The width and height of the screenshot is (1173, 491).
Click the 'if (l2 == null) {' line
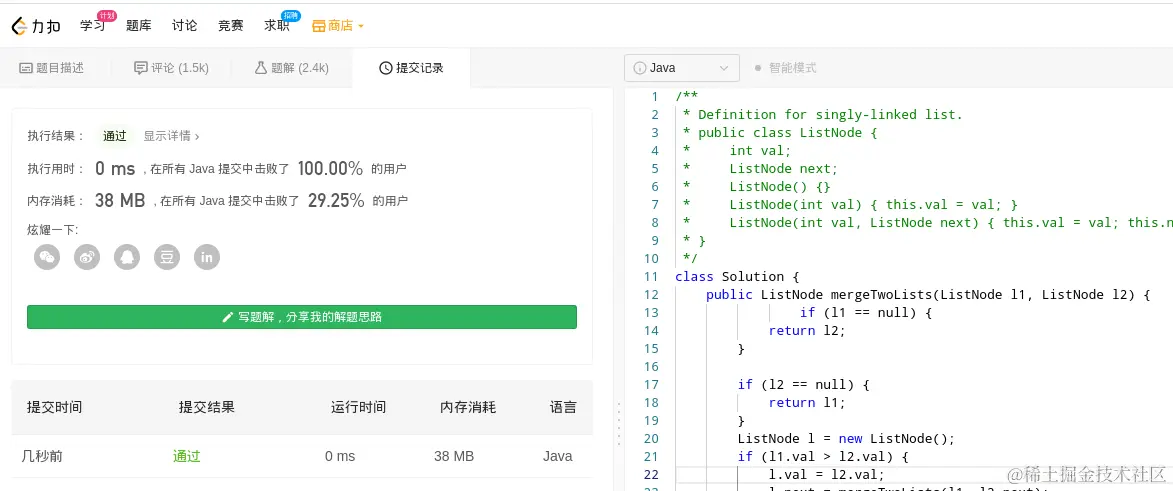[803, 384]
